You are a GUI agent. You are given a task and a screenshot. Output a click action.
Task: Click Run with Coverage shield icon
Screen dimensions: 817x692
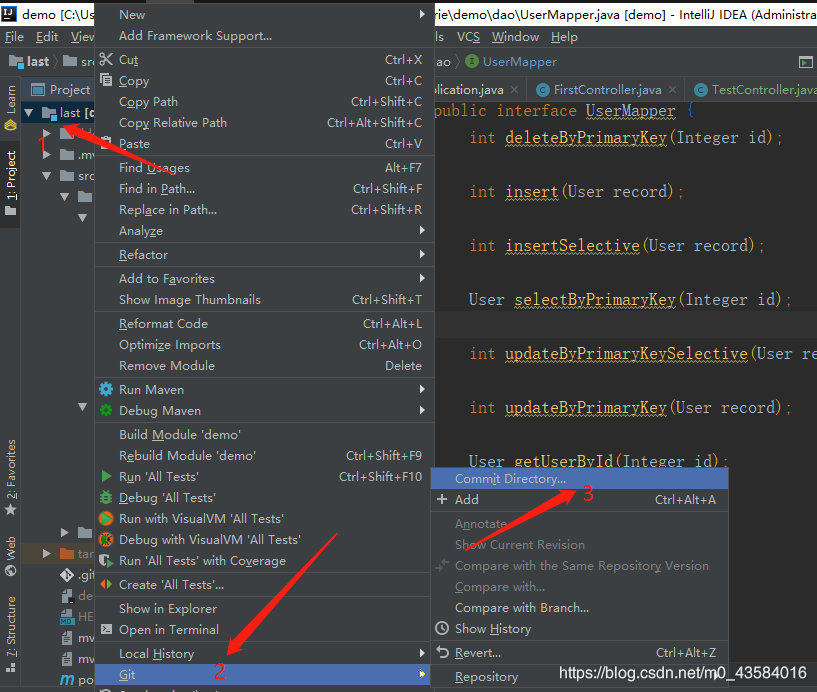[106, 561]
